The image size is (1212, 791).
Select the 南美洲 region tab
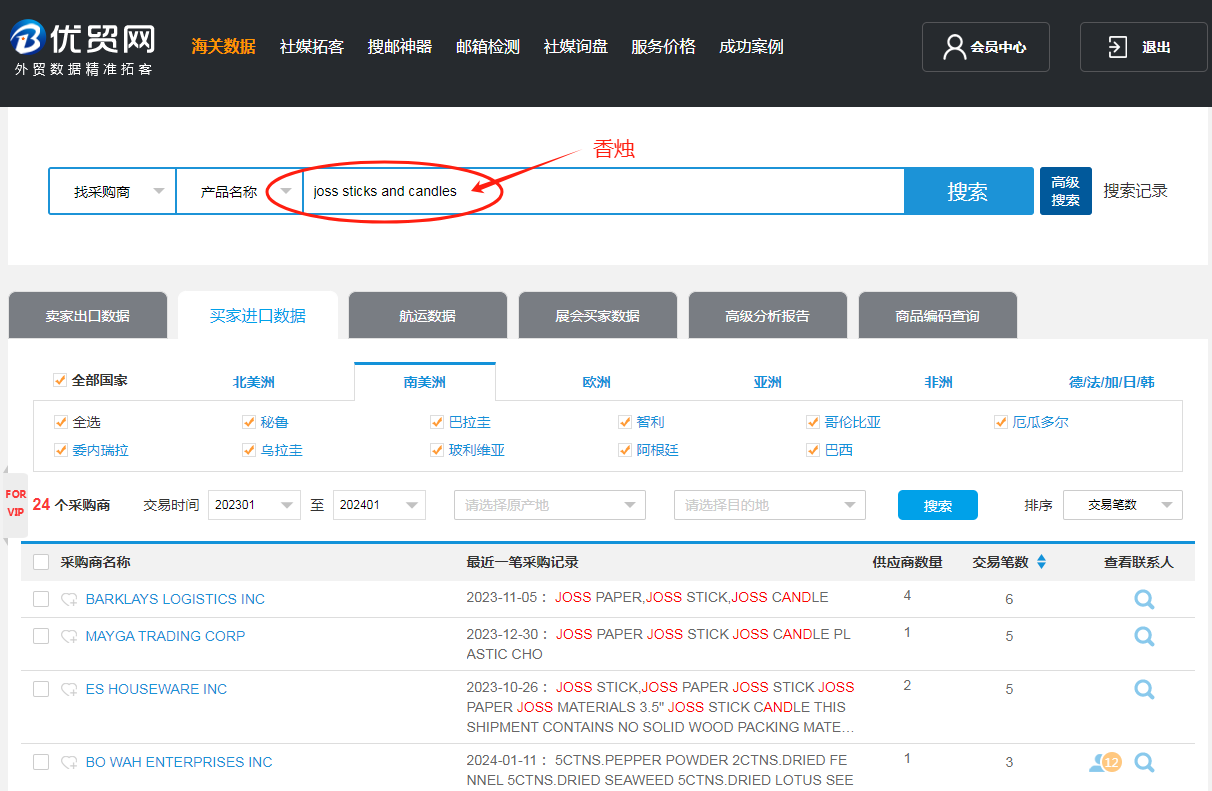pos(425,382)
